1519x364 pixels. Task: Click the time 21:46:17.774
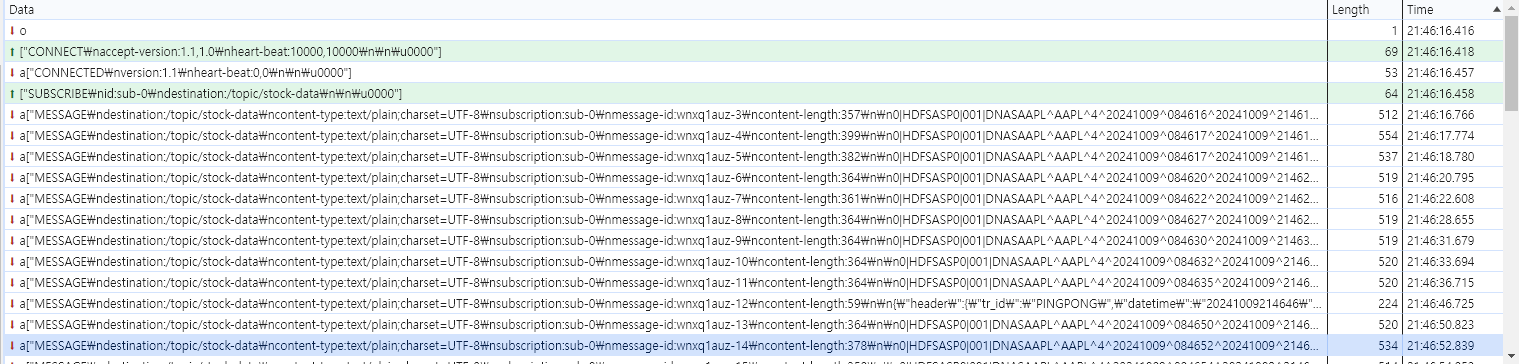(x=1441, y=136)
